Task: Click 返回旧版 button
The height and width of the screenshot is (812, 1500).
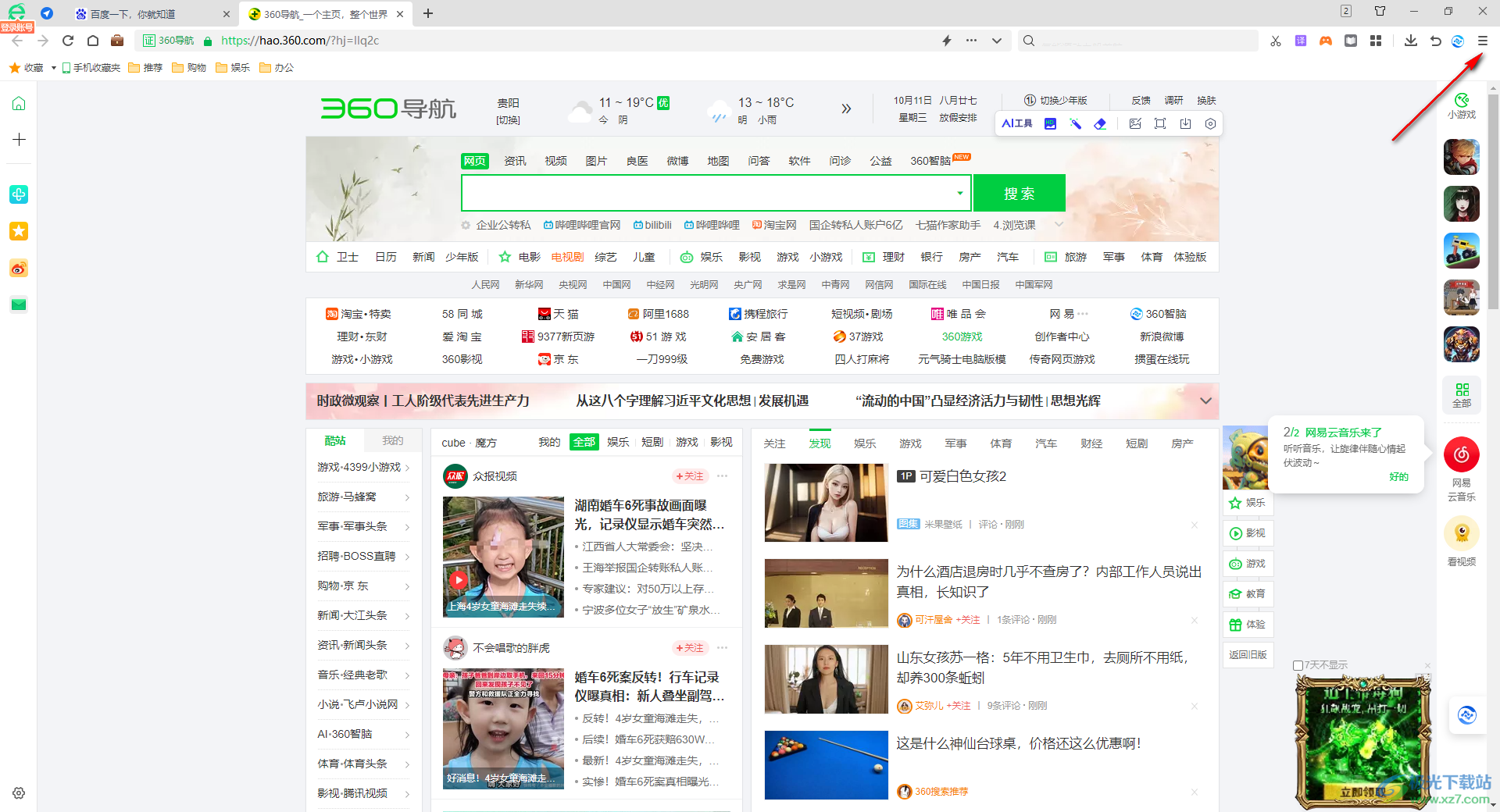Action: (1248, 655)
